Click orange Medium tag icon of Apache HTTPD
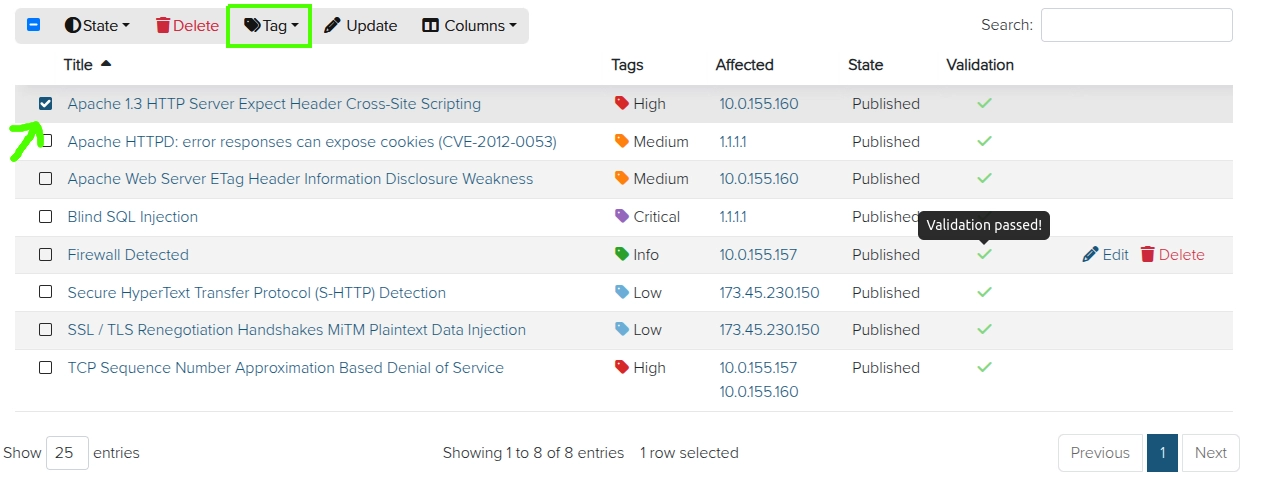The width and height of the screenshot is (1262, 492). pos(621,142)
